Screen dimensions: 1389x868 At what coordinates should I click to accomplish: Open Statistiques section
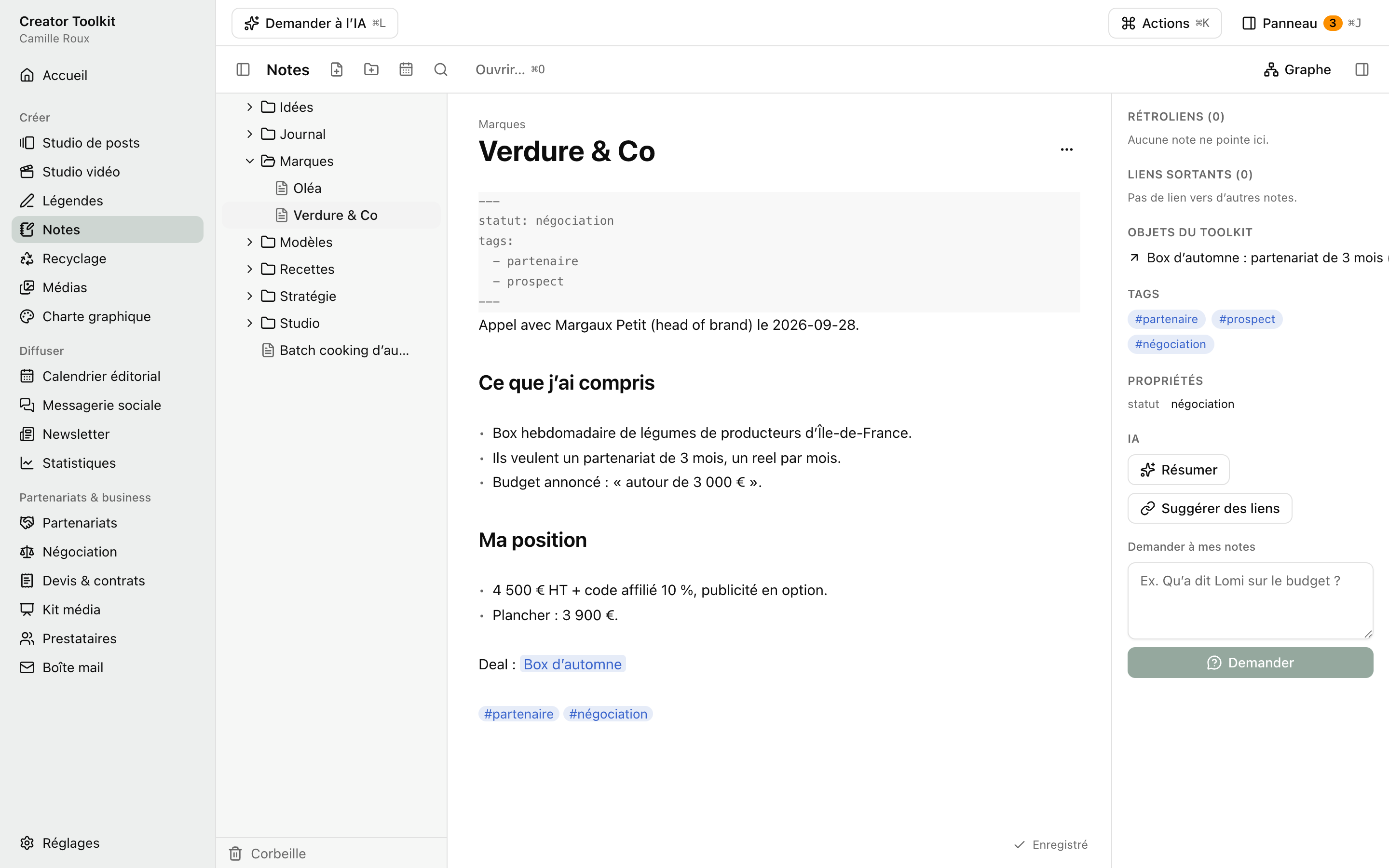pos(108,463)
